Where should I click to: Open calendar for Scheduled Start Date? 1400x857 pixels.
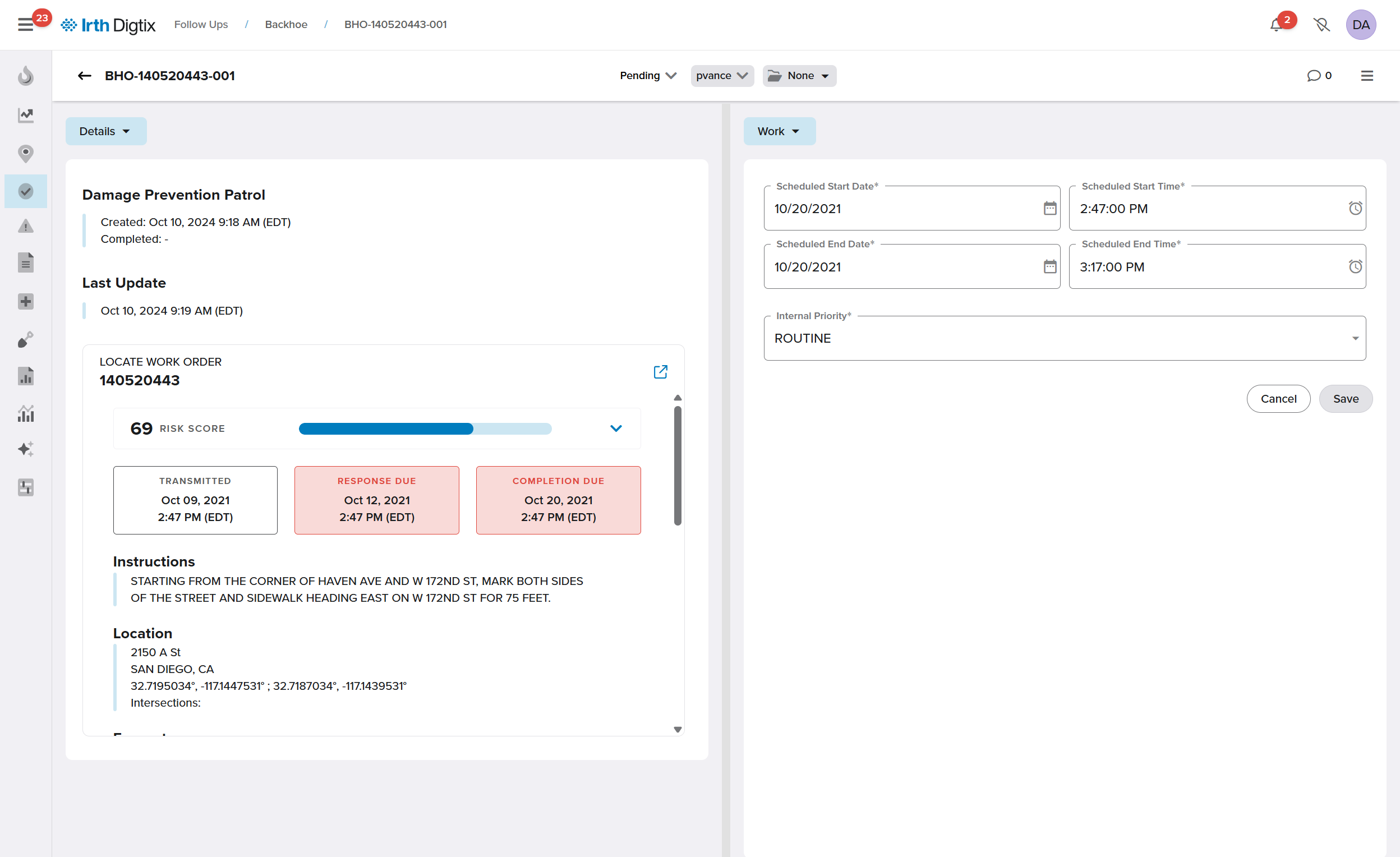tap(1049, 209)
